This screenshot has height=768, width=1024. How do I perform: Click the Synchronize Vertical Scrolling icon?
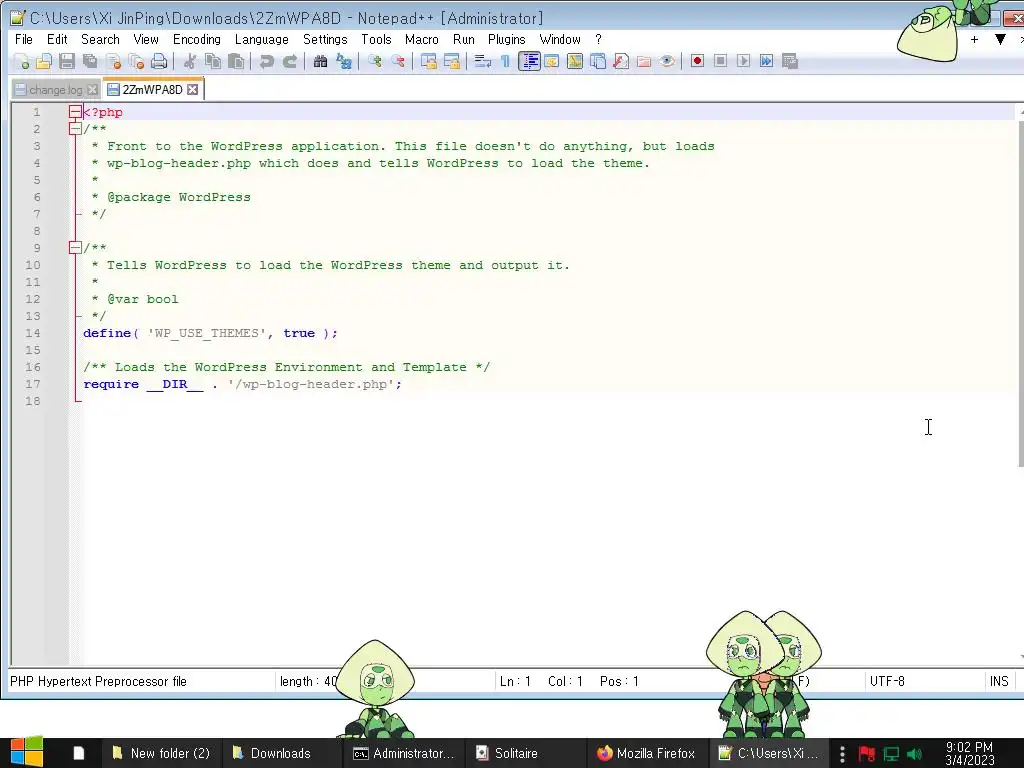point(428,61)
